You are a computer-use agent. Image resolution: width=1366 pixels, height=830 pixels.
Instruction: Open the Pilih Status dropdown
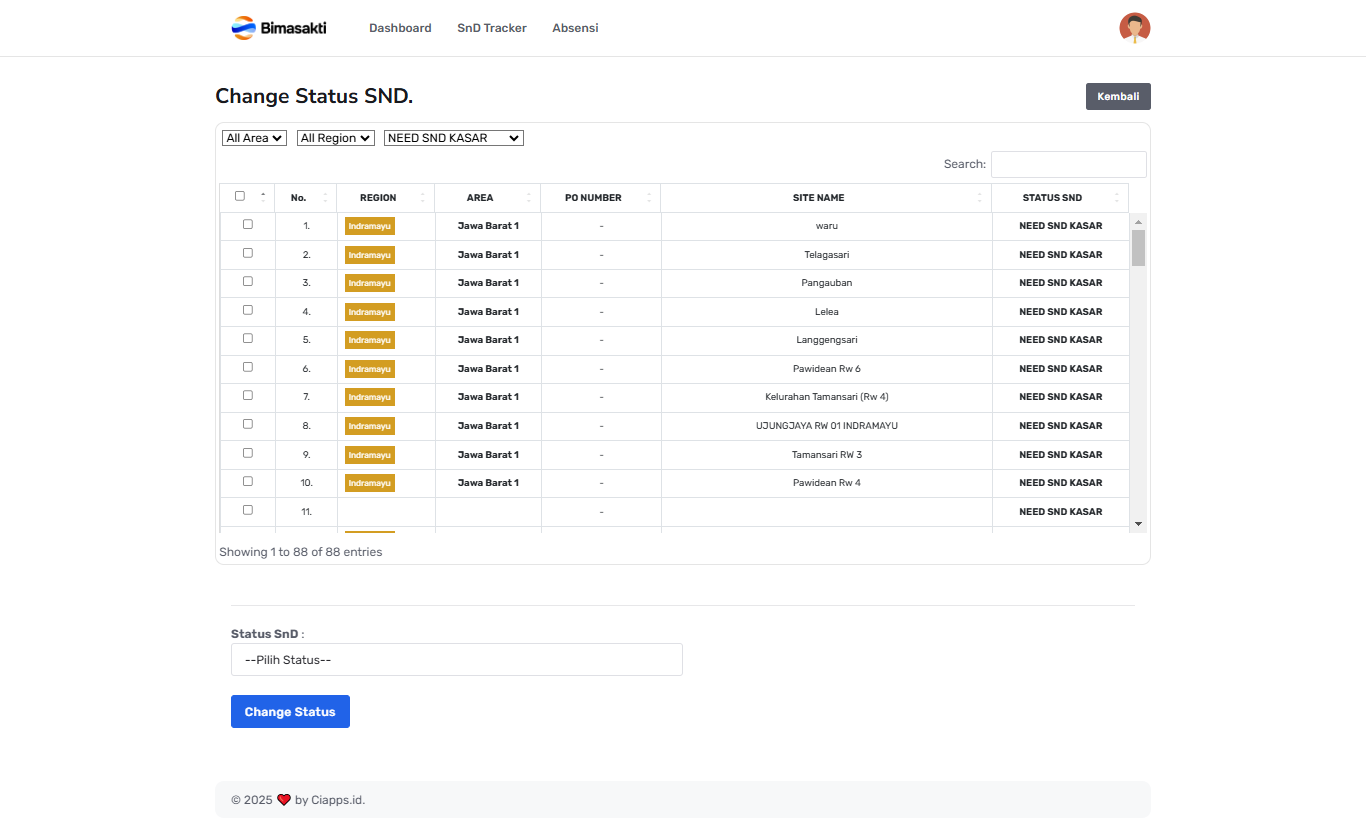tap(456, 660)
